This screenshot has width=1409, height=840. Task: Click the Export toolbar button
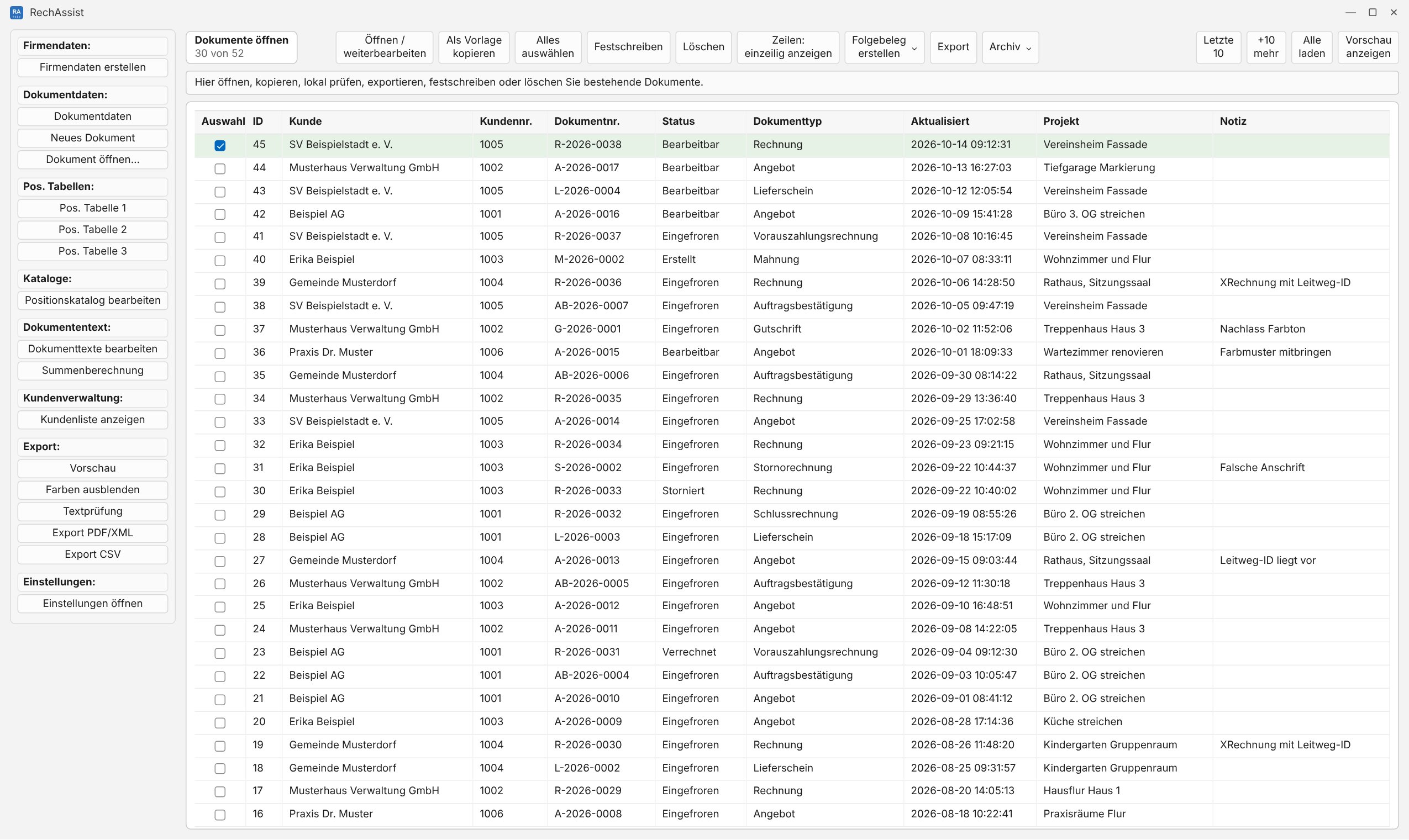coord(953,47)
